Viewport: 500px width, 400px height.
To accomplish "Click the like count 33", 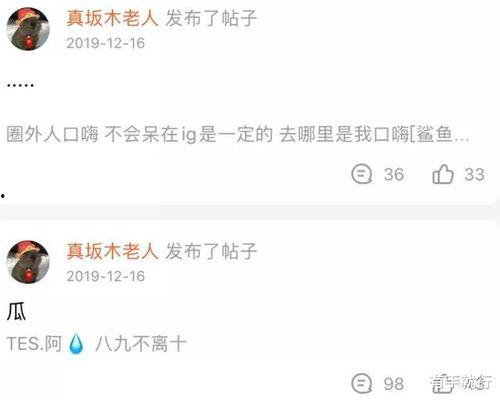I will [x=474, y=174].
